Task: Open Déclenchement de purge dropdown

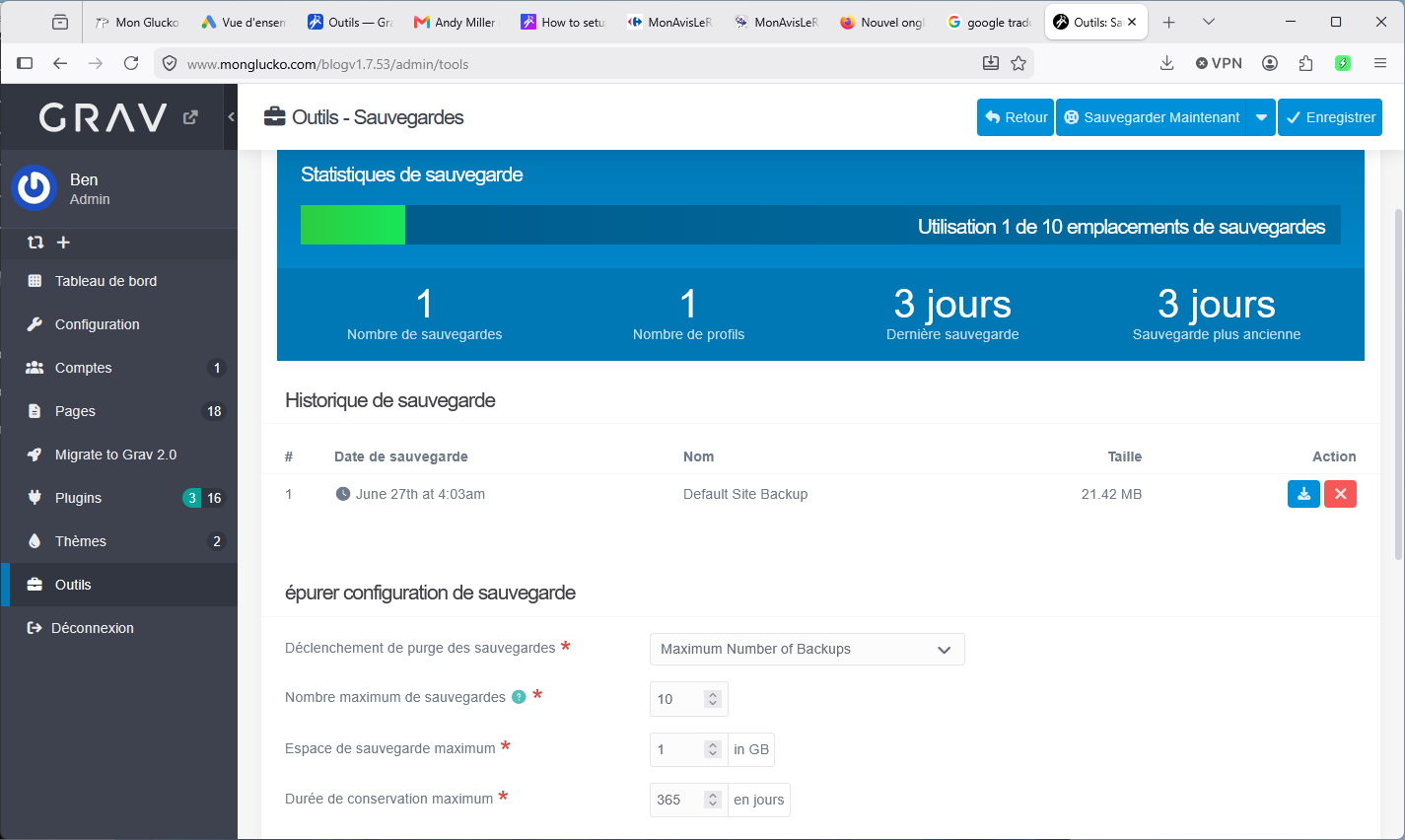Action: tap(808, 649)
